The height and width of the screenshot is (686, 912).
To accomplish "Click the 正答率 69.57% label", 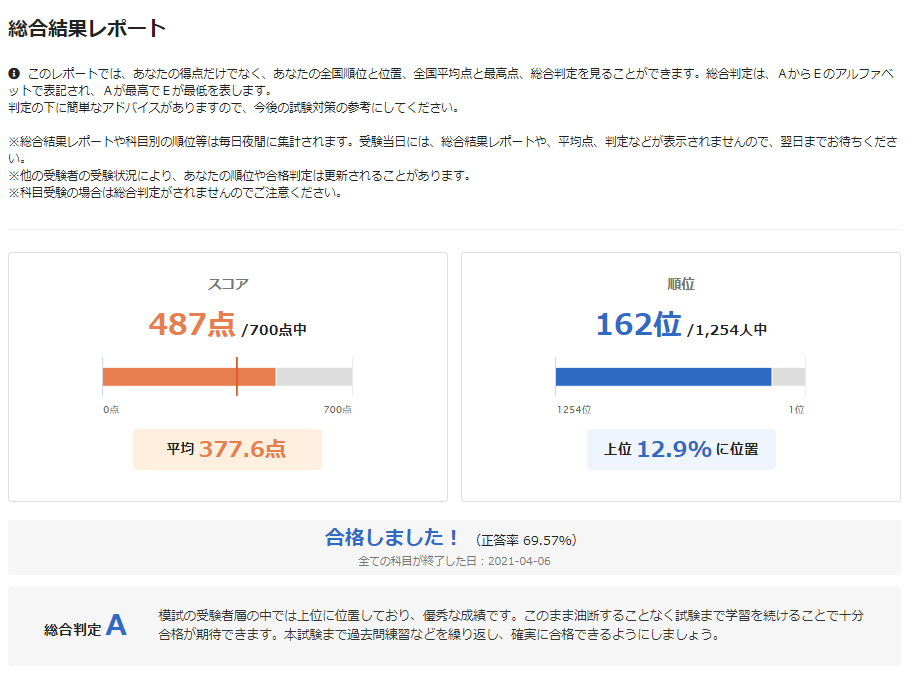I will [x=526, y=541].
